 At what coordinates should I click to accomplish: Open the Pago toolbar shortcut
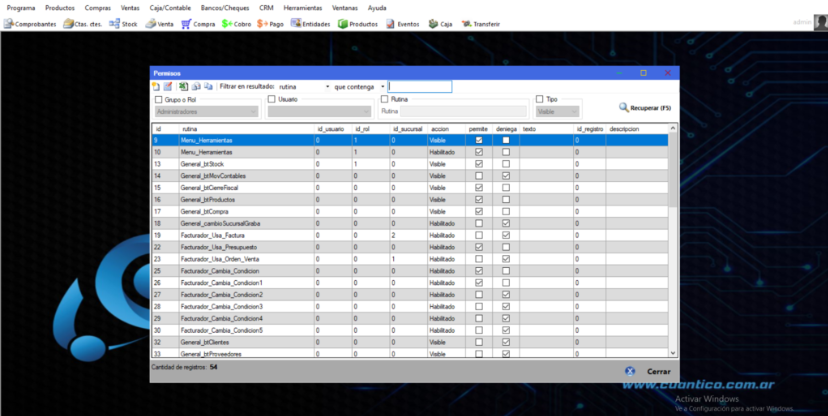[270, 24]
